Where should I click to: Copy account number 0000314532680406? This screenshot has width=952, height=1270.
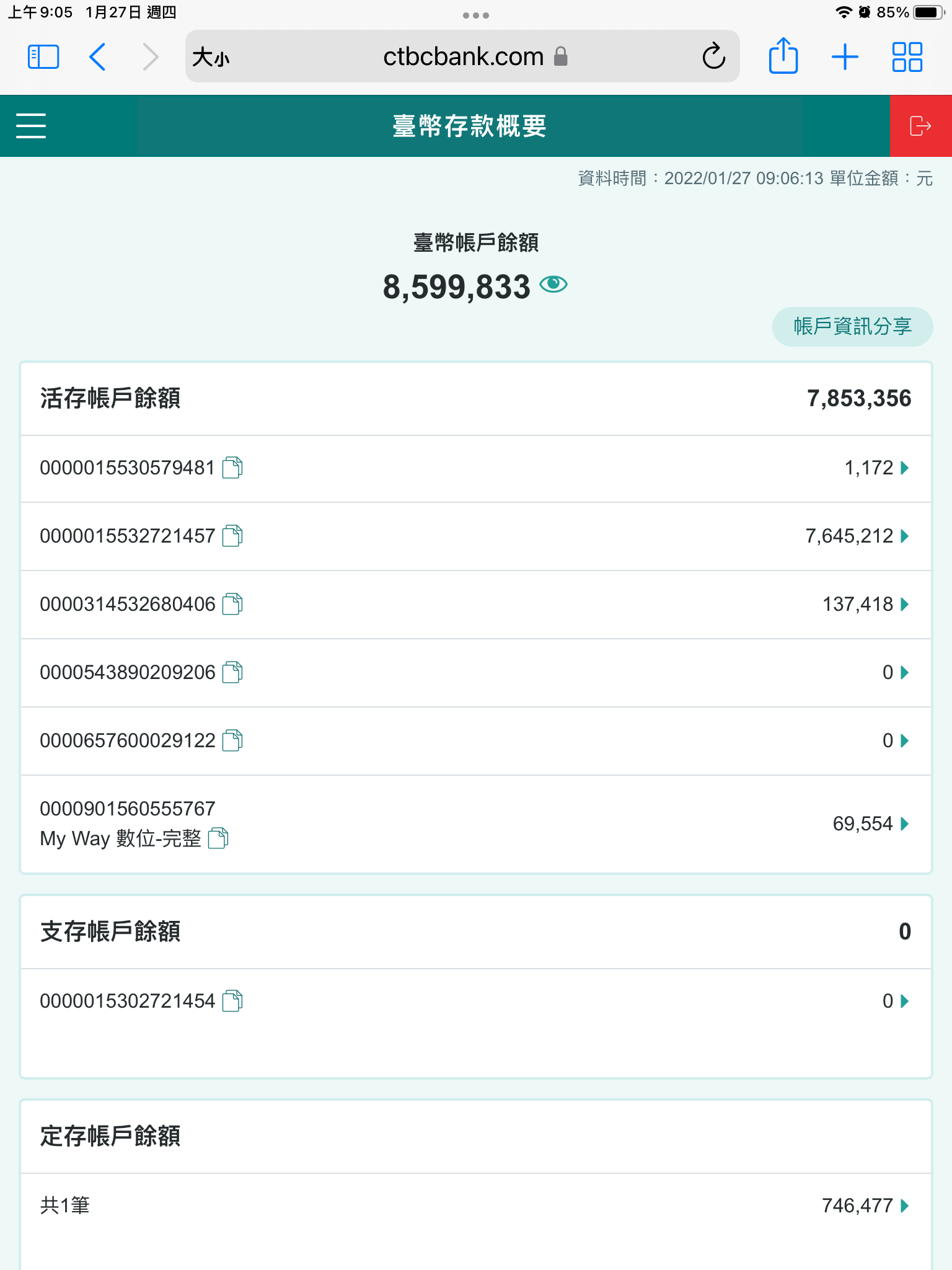pyautogui.click(x=232, y=604)
